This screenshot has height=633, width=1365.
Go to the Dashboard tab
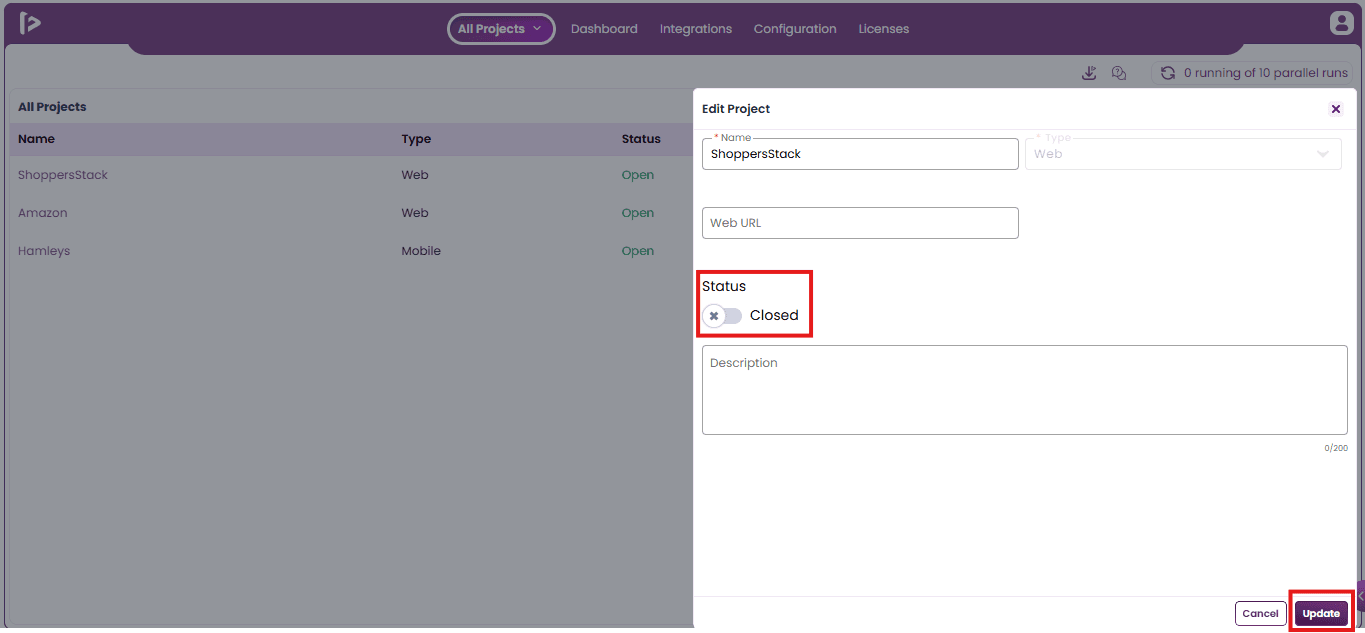click(604, 29)
